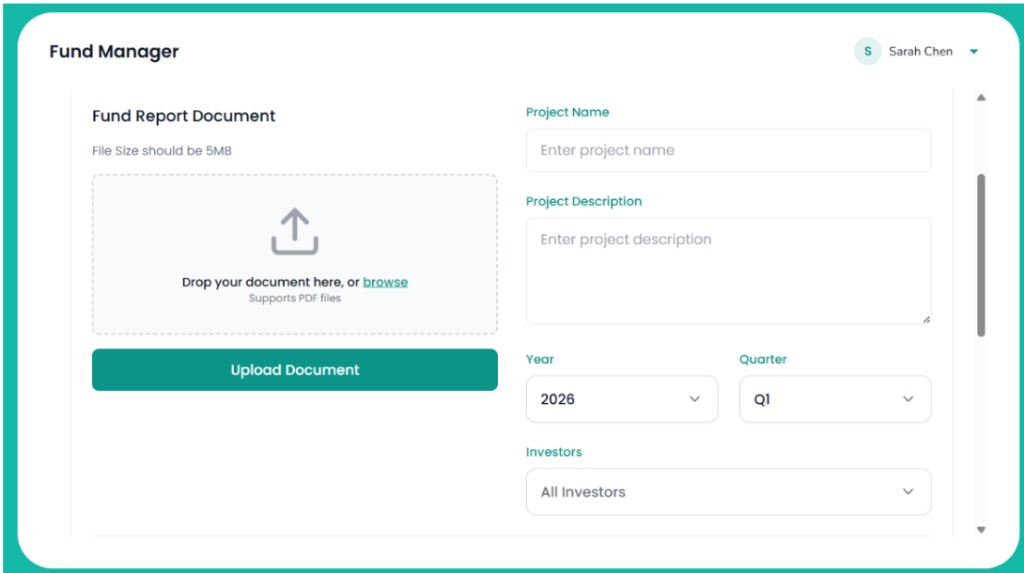Click the Year label
The width and height of the screenshot is (1024, 573).
point(540,359)
